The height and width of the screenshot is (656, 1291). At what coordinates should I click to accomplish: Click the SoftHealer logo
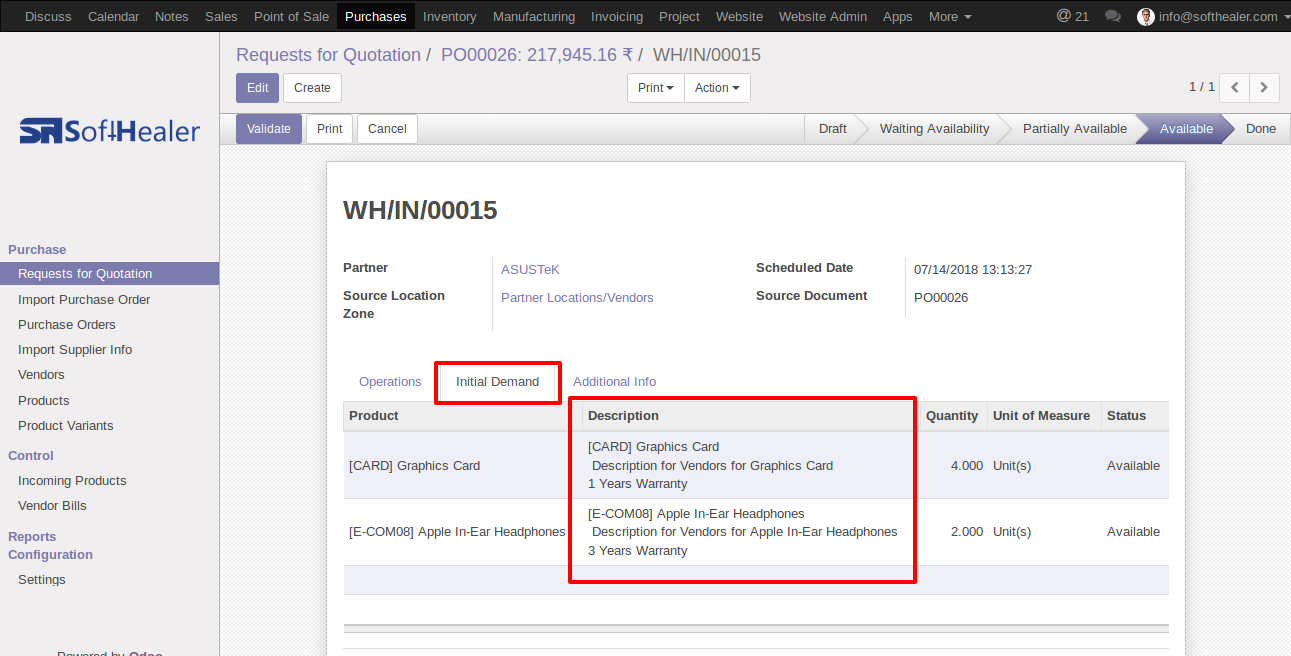coord(110,131)
